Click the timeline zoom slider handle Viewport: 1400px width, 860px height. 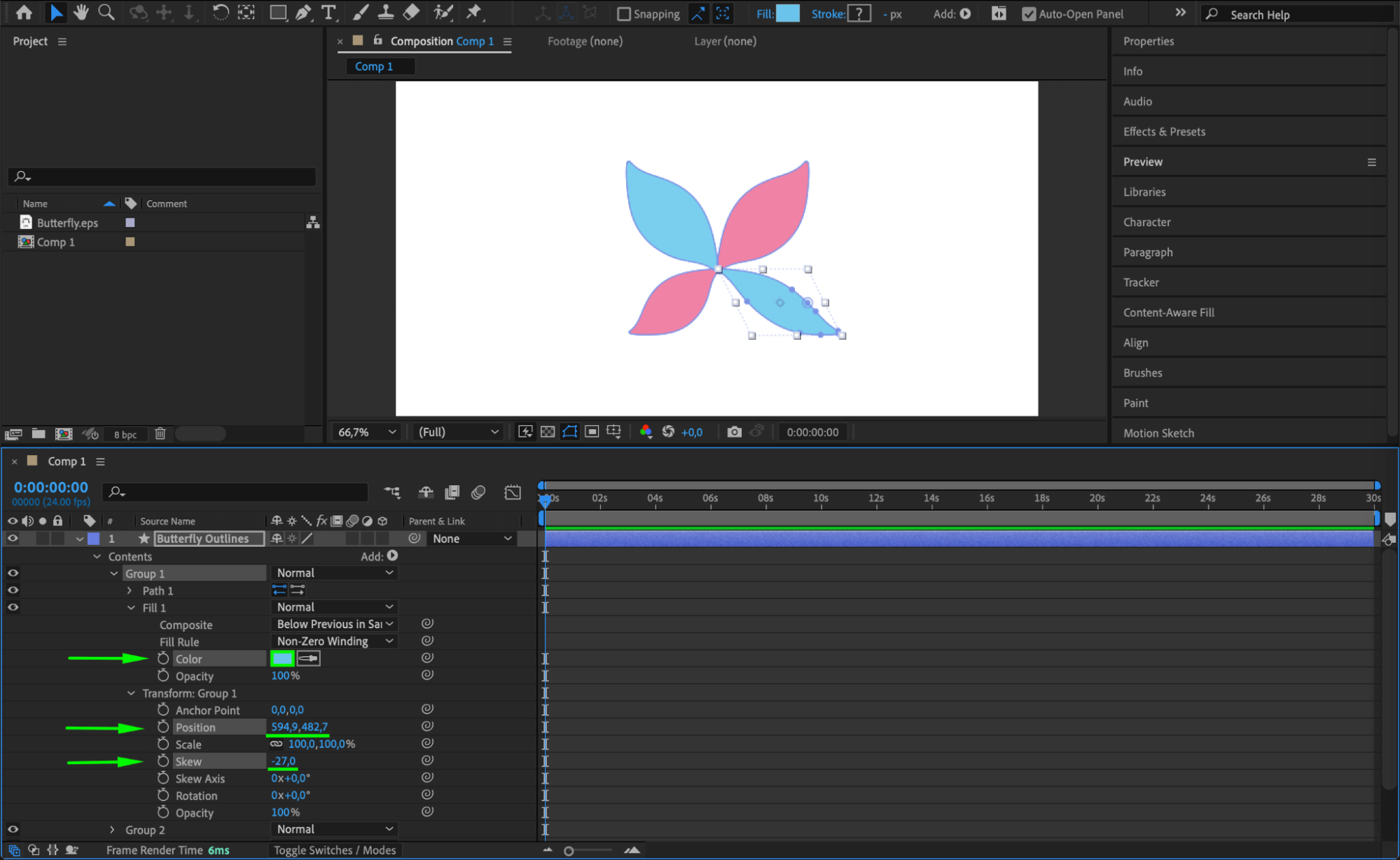(x=569, y=851)
